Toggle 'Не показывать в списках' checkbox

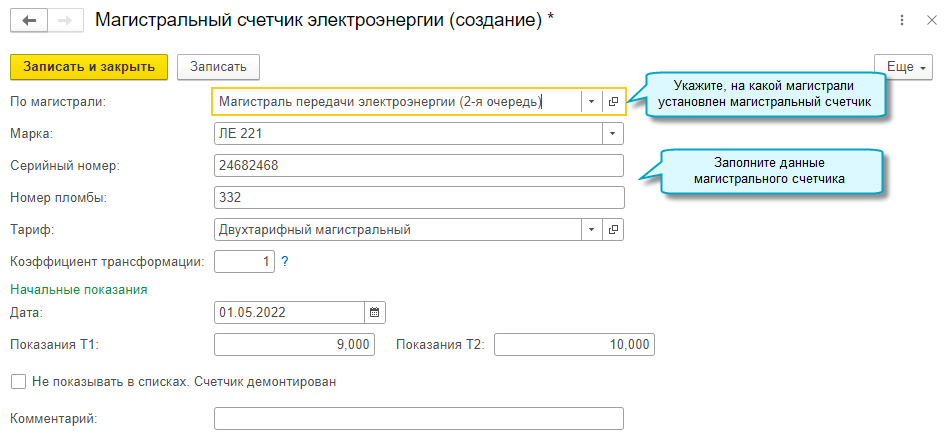17,381
